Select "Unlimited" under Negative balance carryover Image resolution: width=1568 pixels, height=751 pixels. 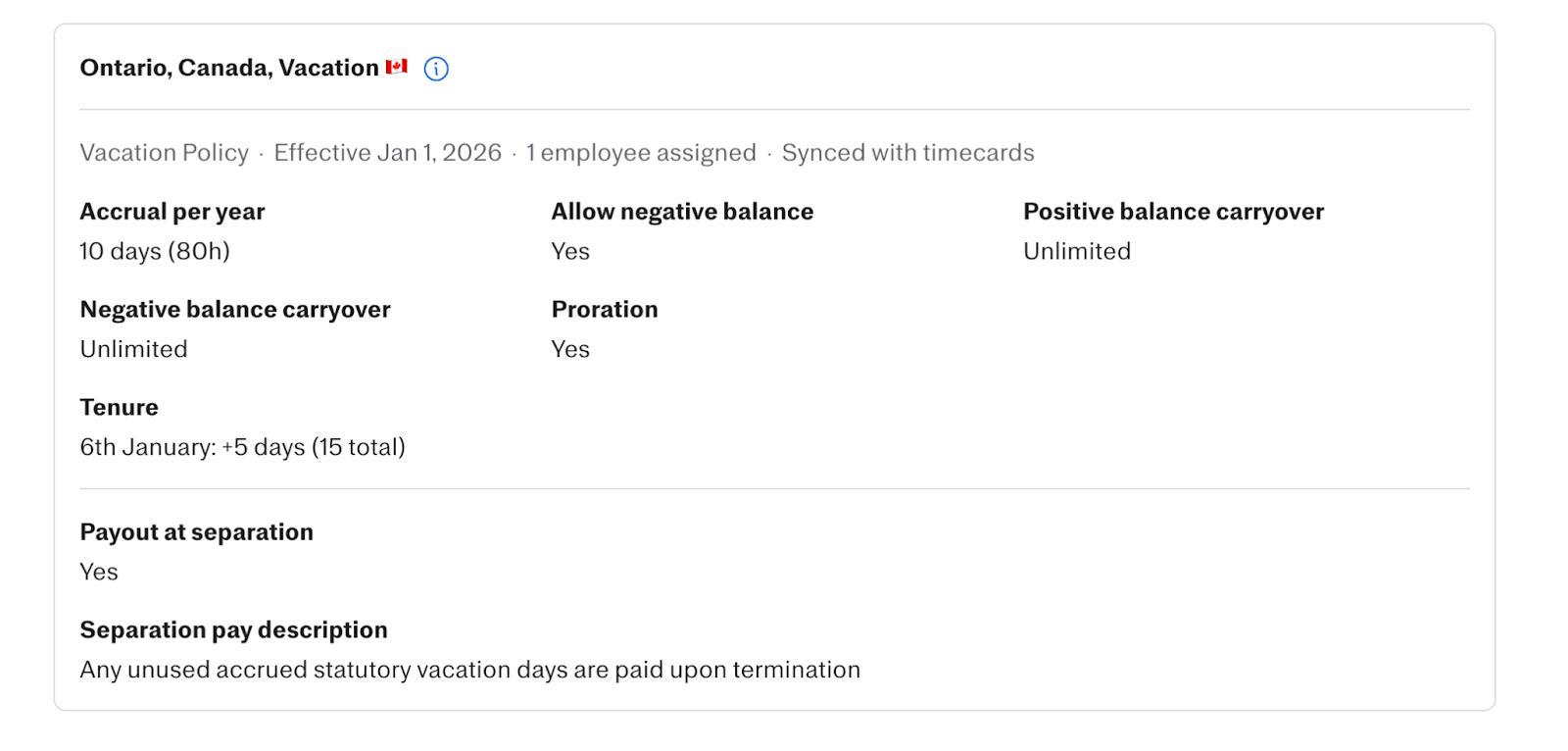point(133,350)
